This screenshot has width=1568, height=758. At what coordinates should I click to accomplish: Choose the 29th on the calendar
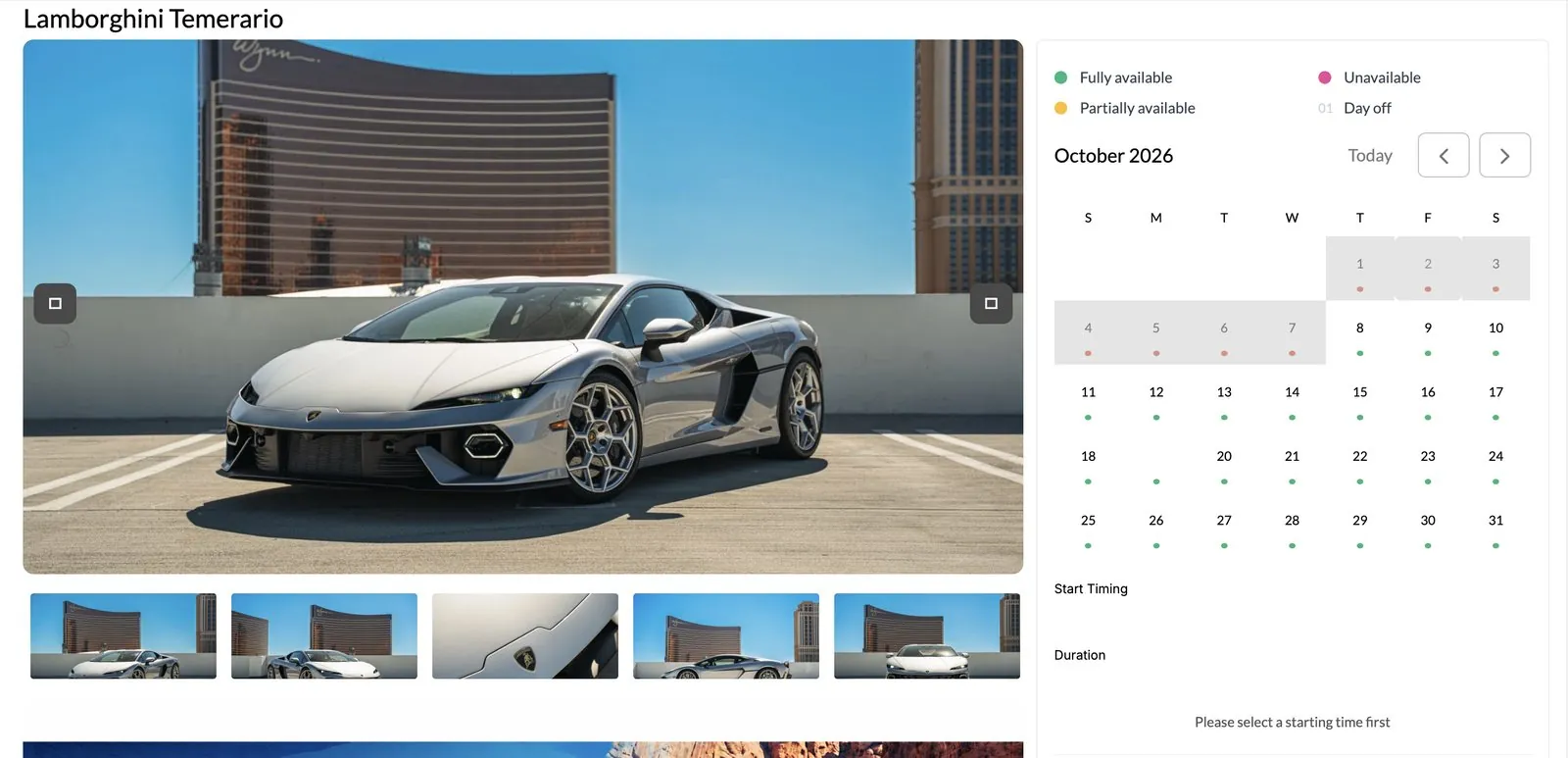point(1359,526)
